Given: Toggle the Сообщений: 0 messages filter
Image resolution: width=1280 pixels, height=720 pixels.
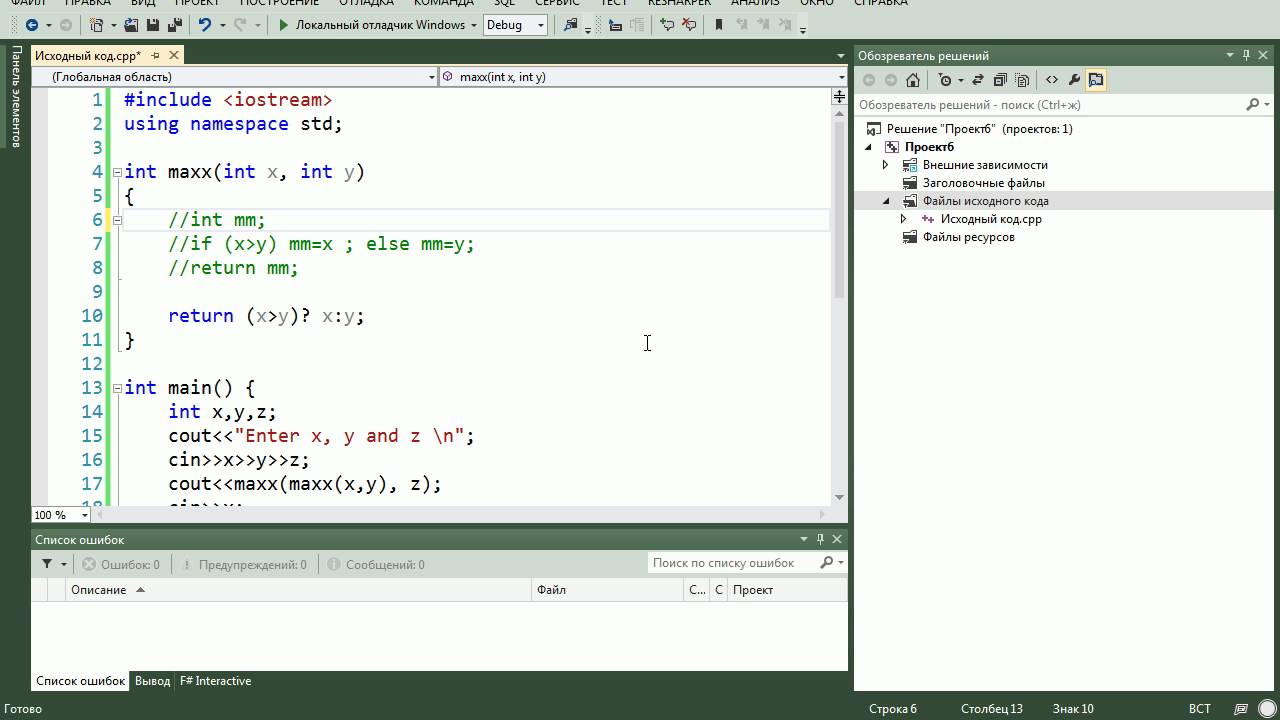Looking at the screenshot, I should [376, 564].
